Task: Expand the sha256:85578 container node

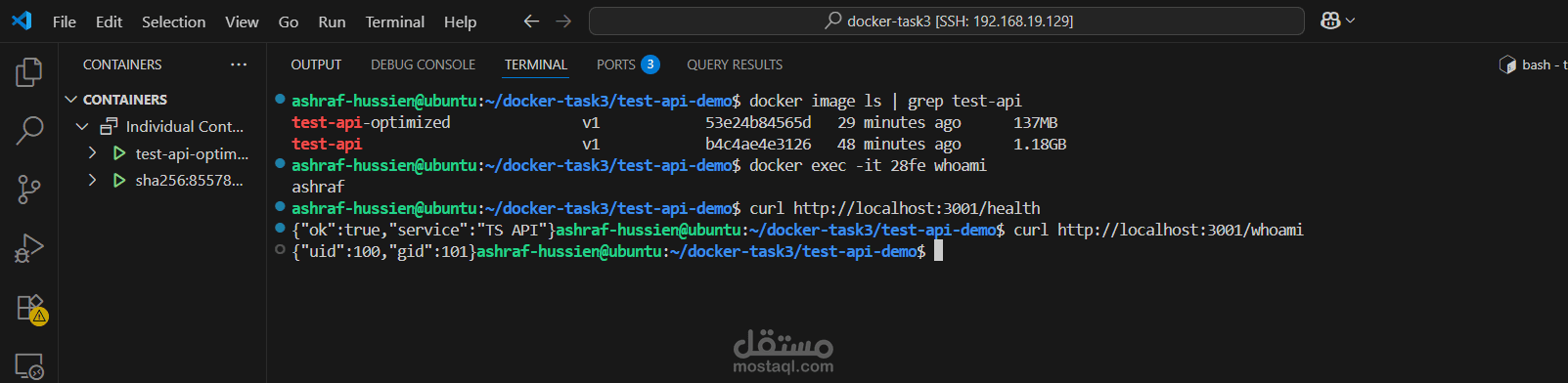Action: click(x=92, y=180)
